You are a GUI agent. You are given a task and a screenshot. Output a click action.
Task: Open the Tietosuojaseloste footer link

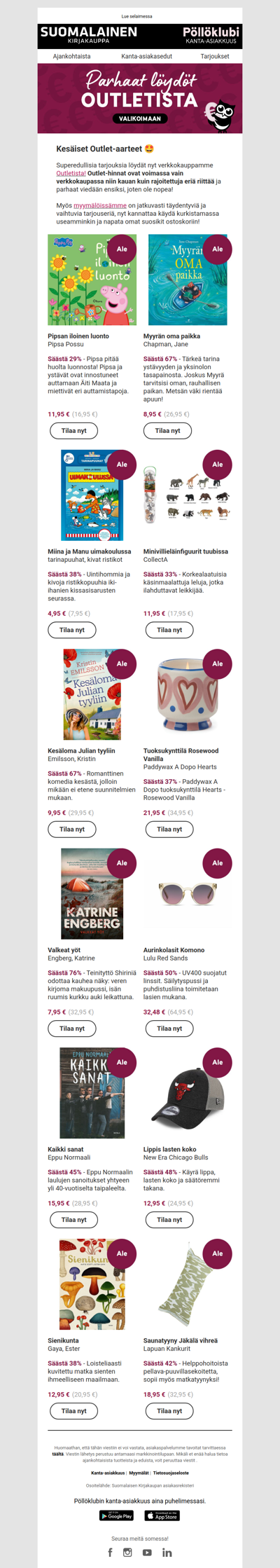click(171, 1473)
